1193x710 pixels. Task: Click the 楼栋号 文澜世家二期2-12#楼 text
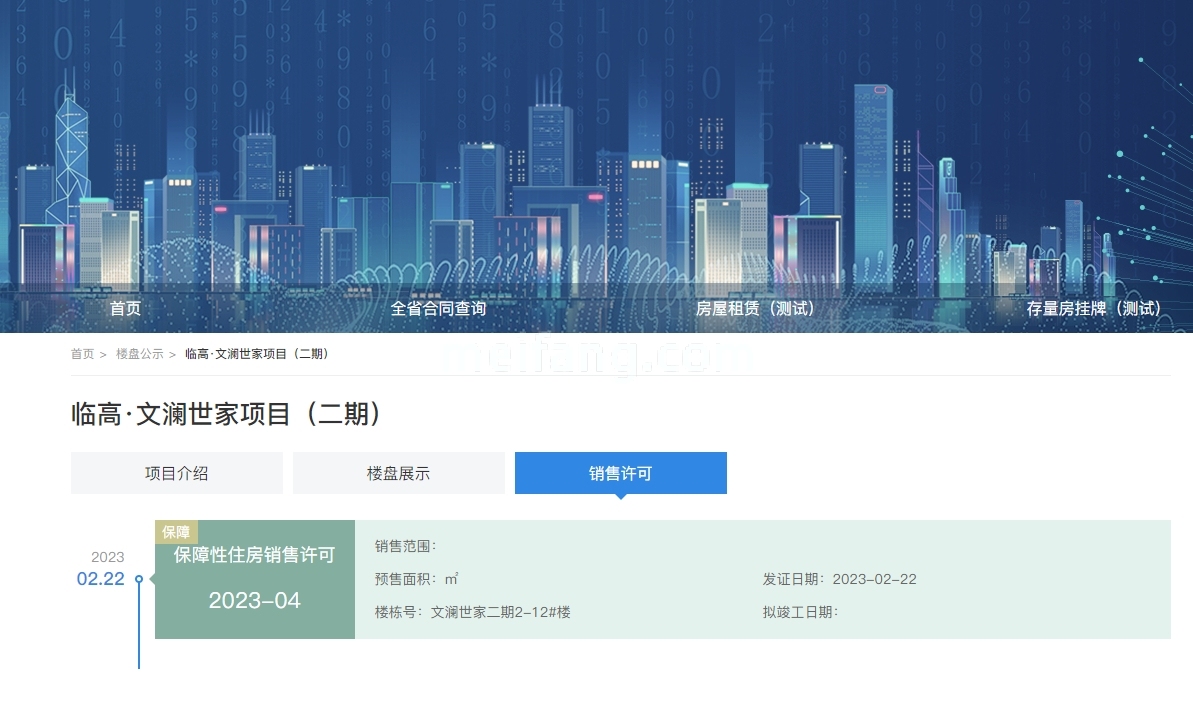472,612
